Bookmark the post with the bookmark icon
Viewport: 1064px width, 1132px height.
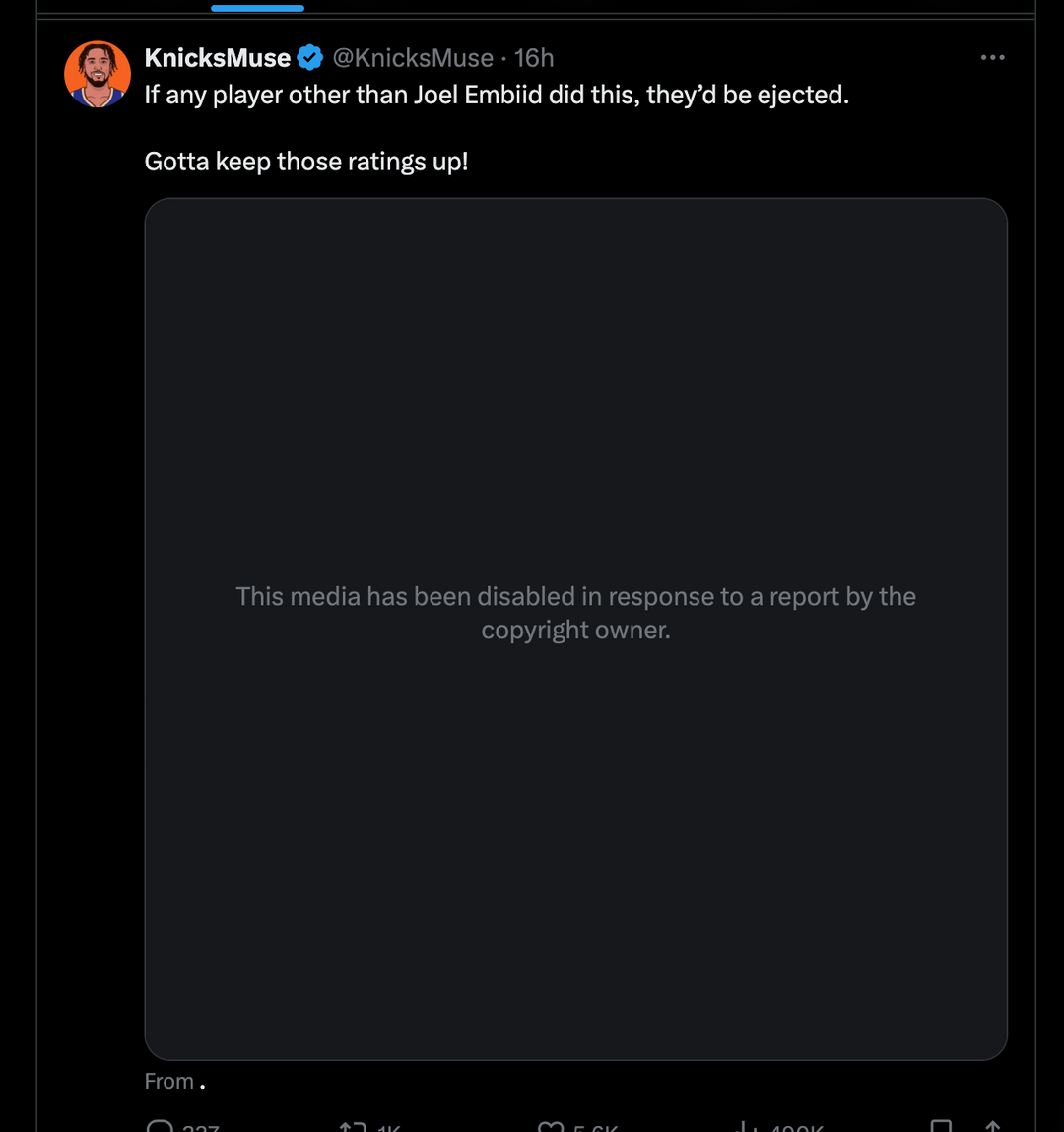[x=941, y=1126]
